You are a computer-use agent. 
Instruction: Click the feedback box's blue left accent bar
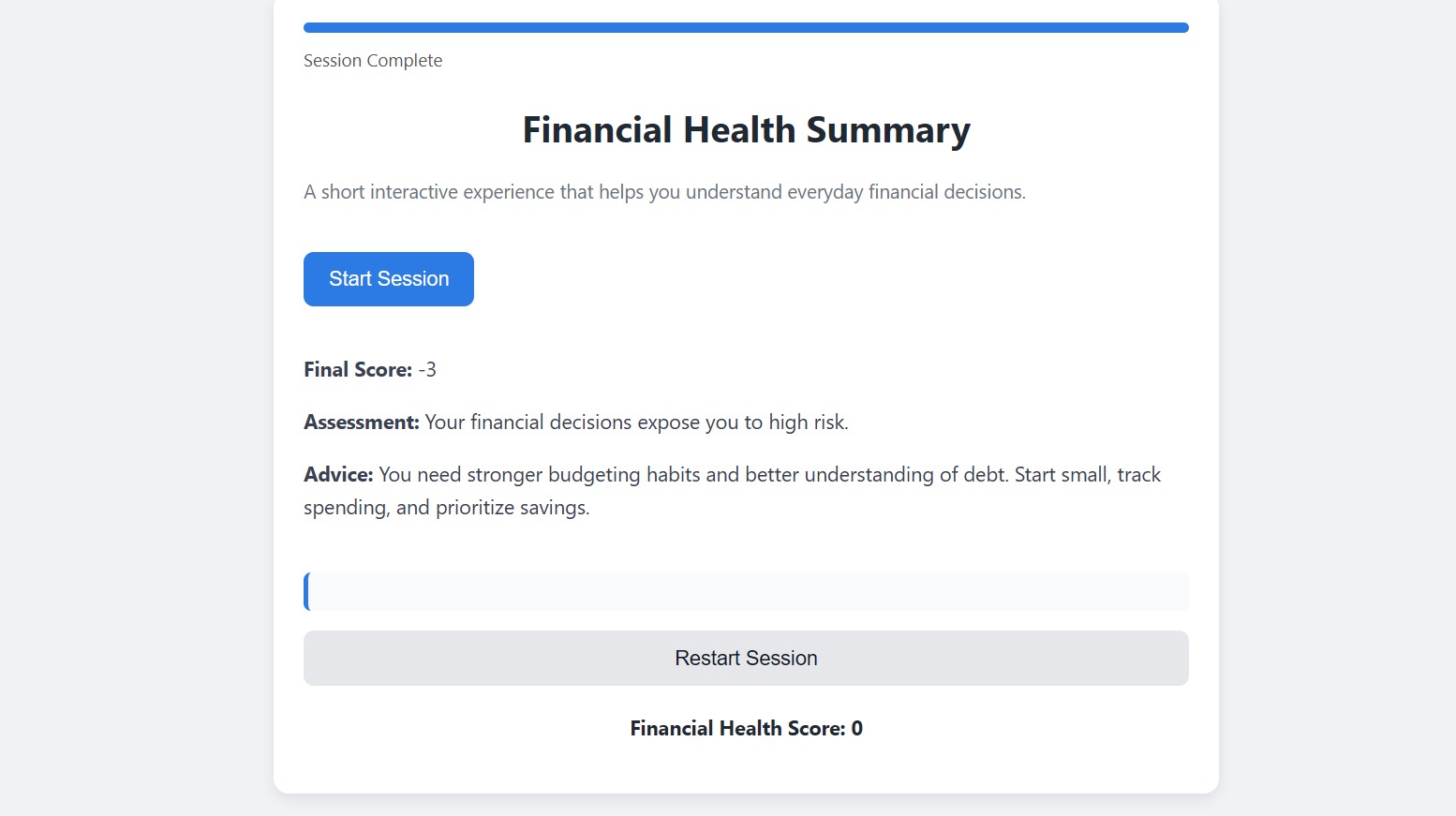point(306,592)
